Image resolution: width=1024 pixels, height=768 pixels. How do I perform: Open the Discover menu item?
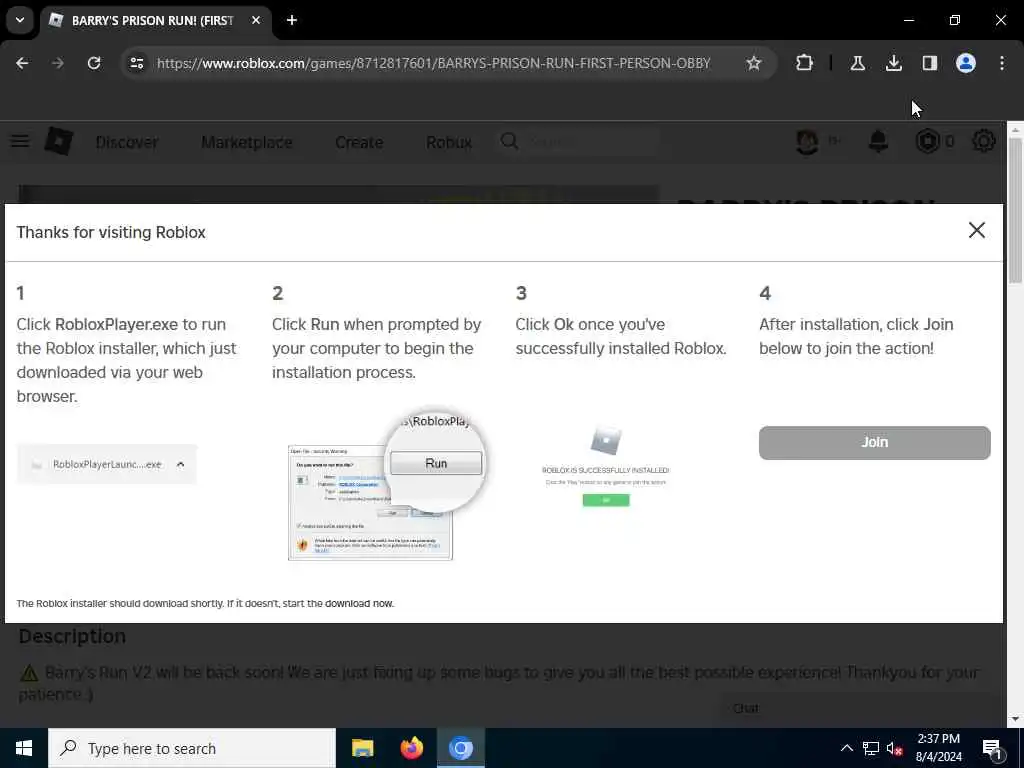click(127, 142)
